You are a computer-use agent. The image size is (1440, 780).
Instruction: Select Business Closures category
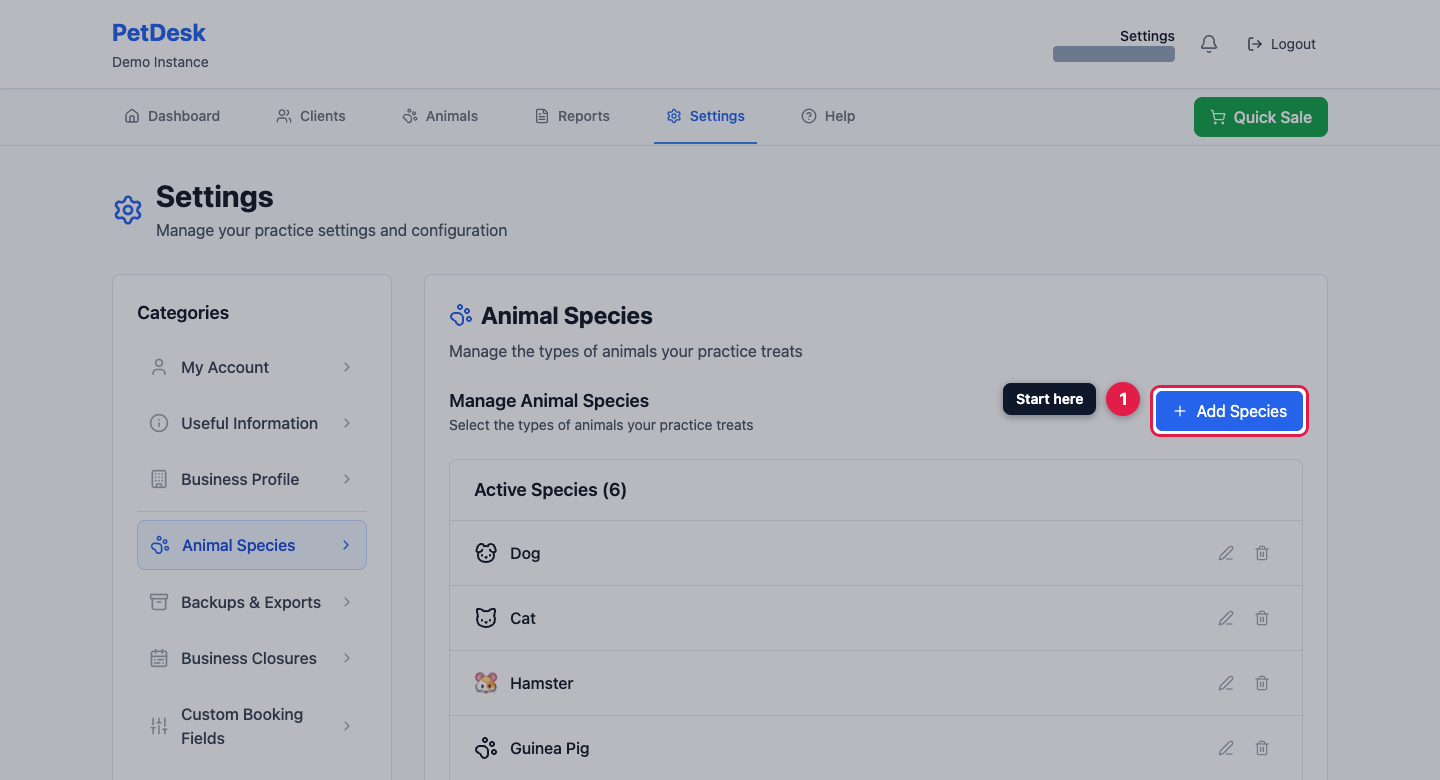pos(252,658)
